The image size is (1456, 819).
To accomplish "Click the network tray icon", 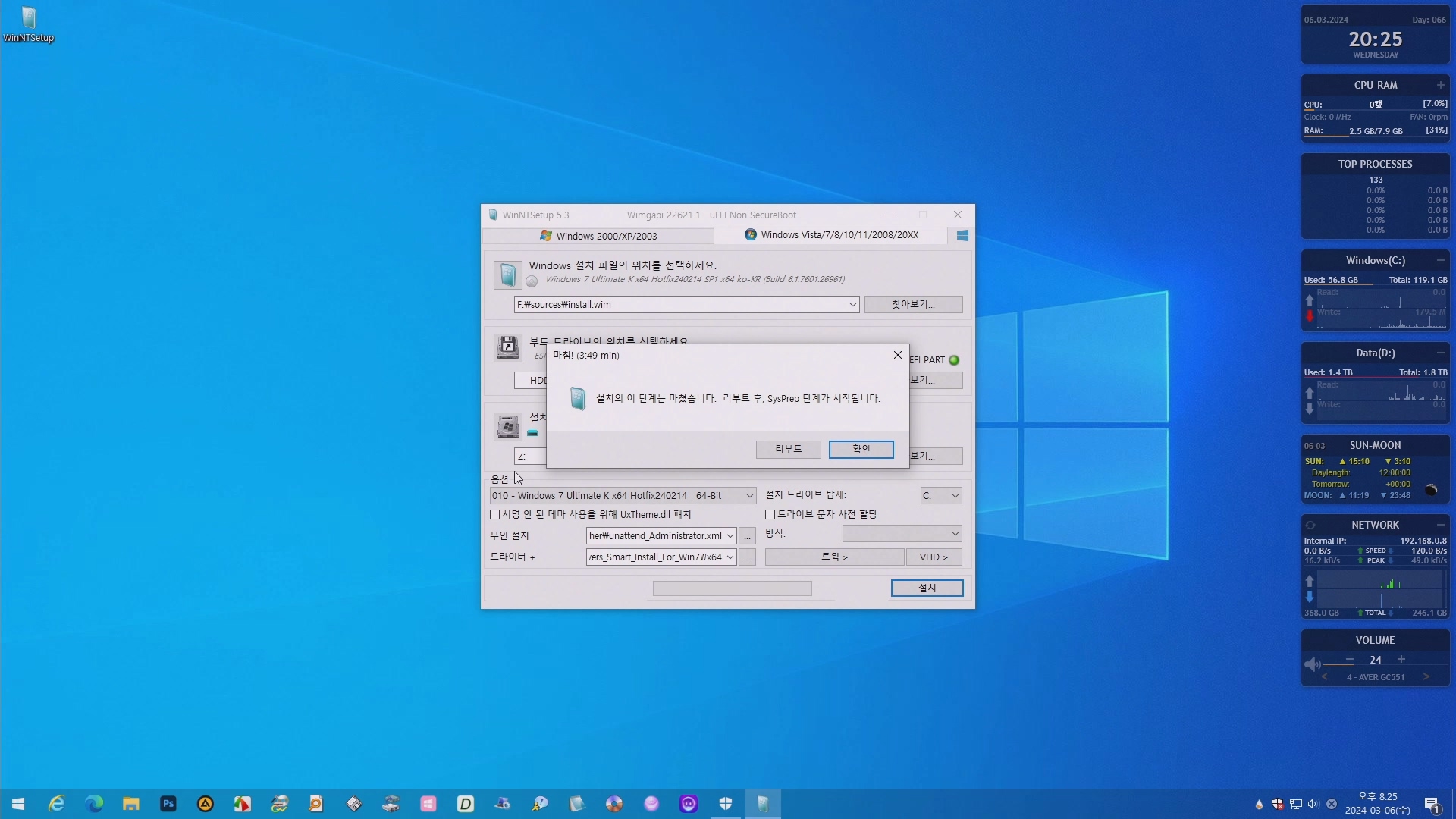I will pos(1296,804).
